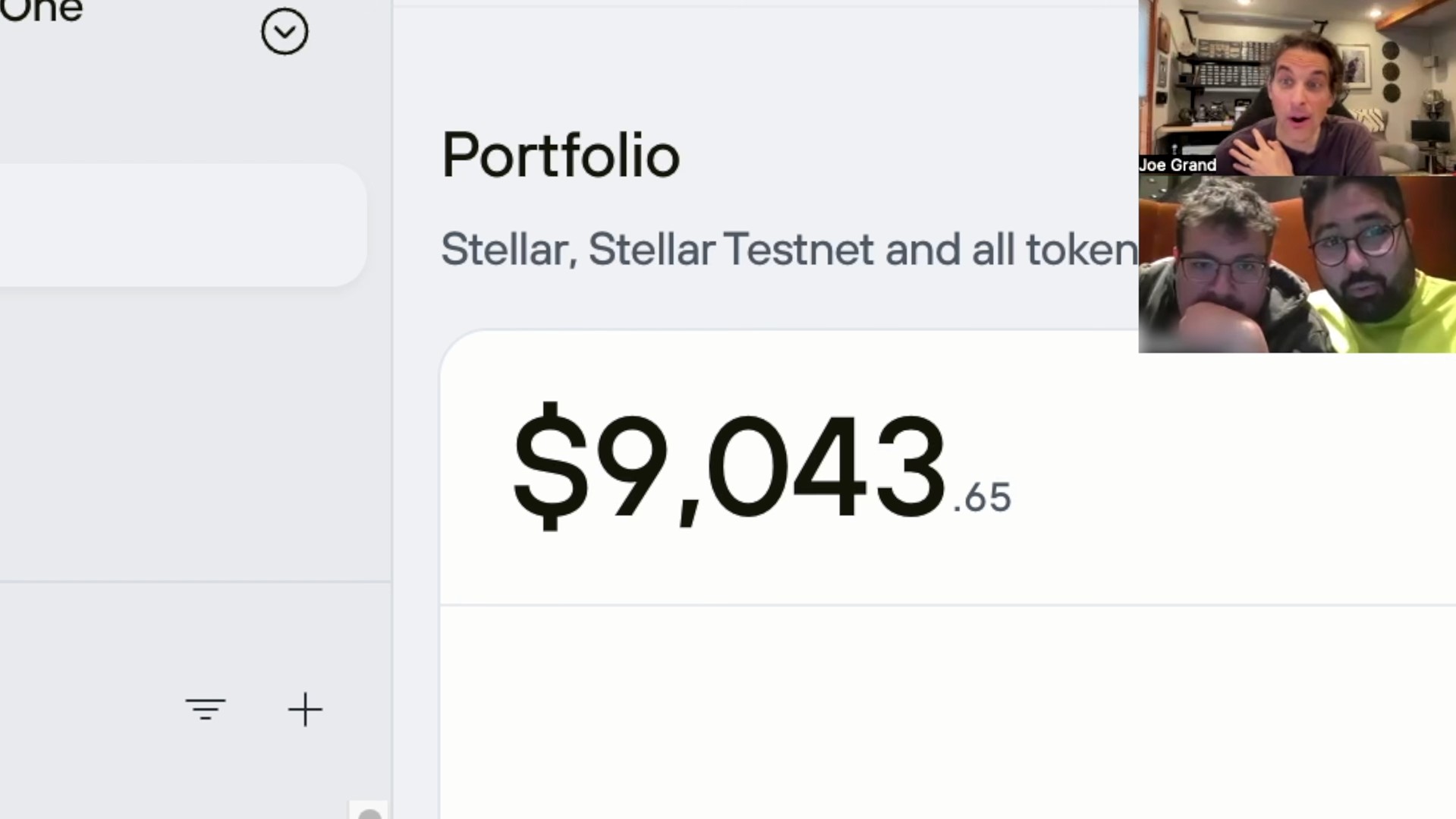Click the Portfolio heading
The height and width of the screenshot is (819, 1456).
[560, 156]
